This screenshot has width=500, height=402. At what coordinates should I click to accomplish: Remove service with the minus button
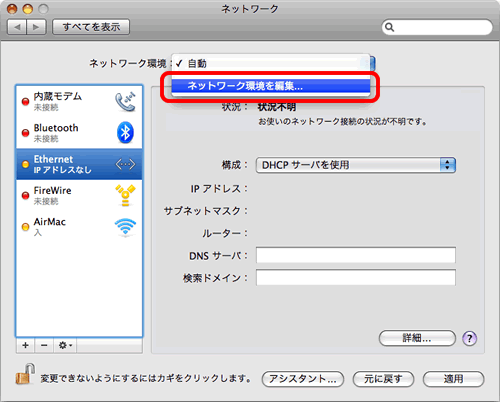(x=44, y=345)
